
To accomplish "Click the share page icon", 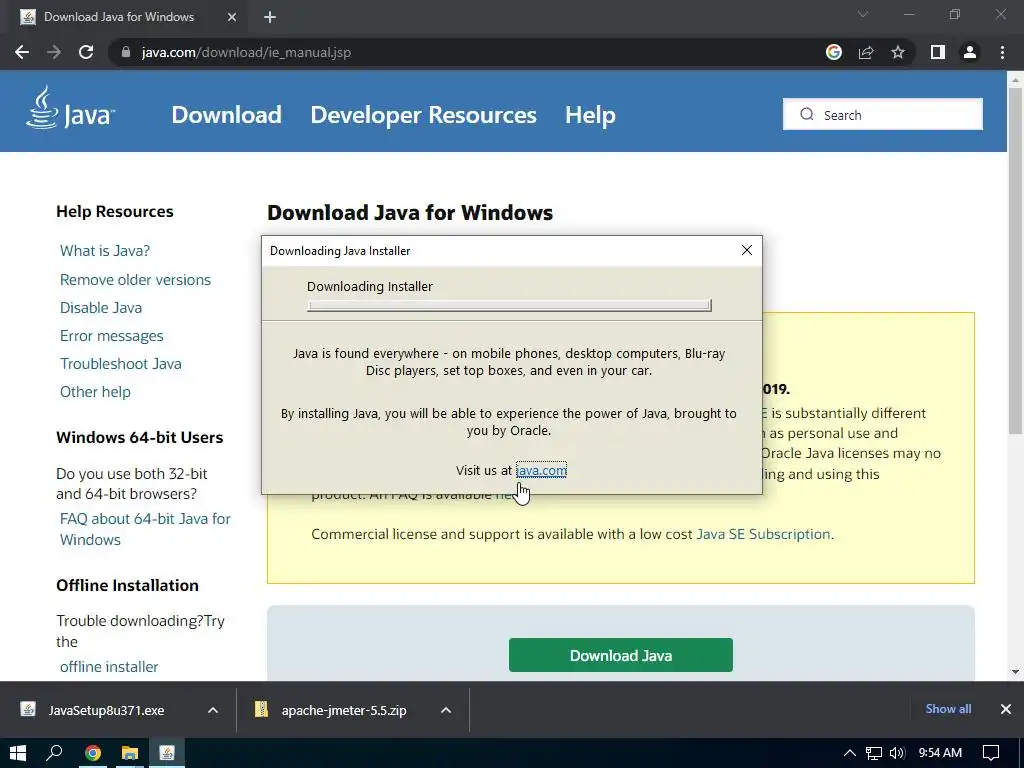I will click(x=866, y=52).
